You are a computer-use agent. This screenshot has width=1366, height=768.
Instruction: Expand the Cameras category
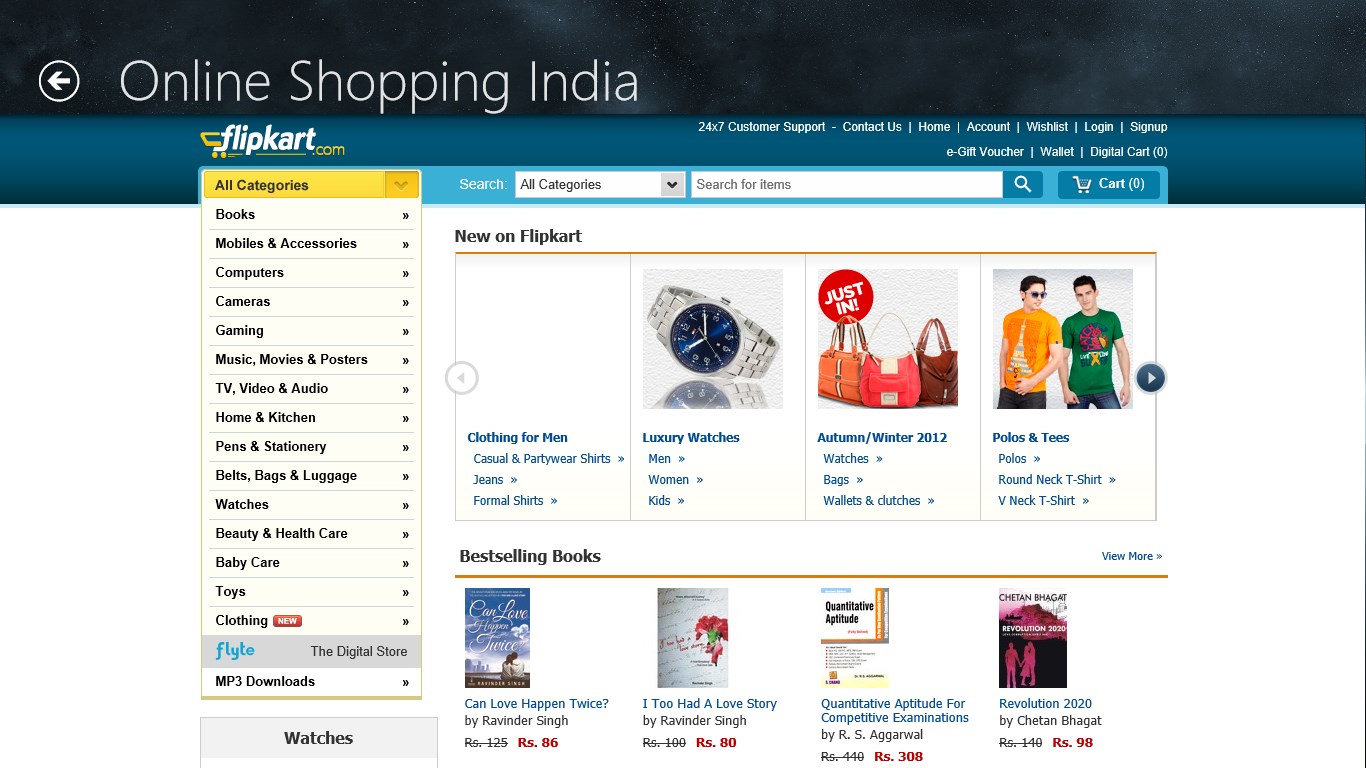[311, 302]
